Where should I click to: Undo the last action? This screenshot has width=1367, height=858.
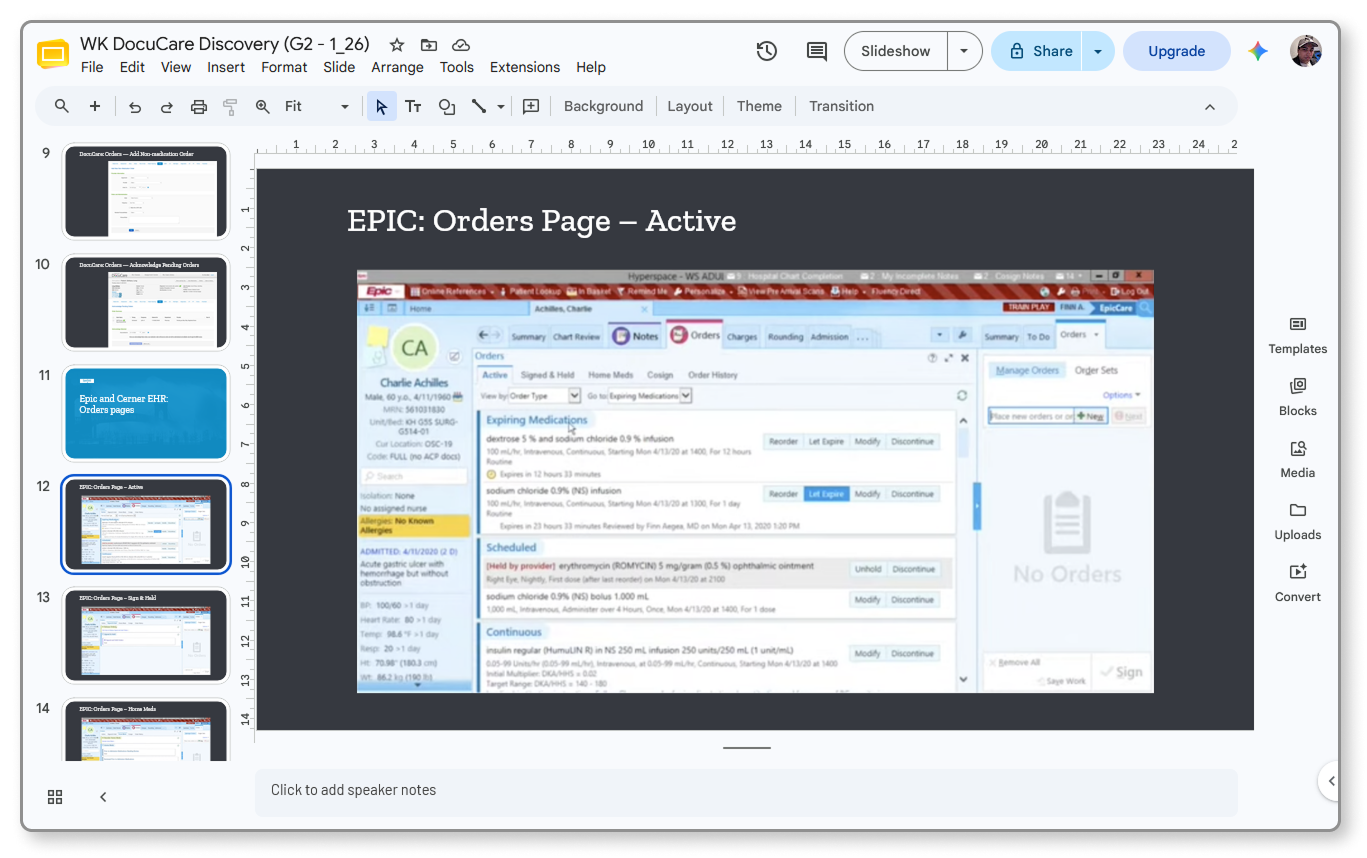(x=135, y=106)
